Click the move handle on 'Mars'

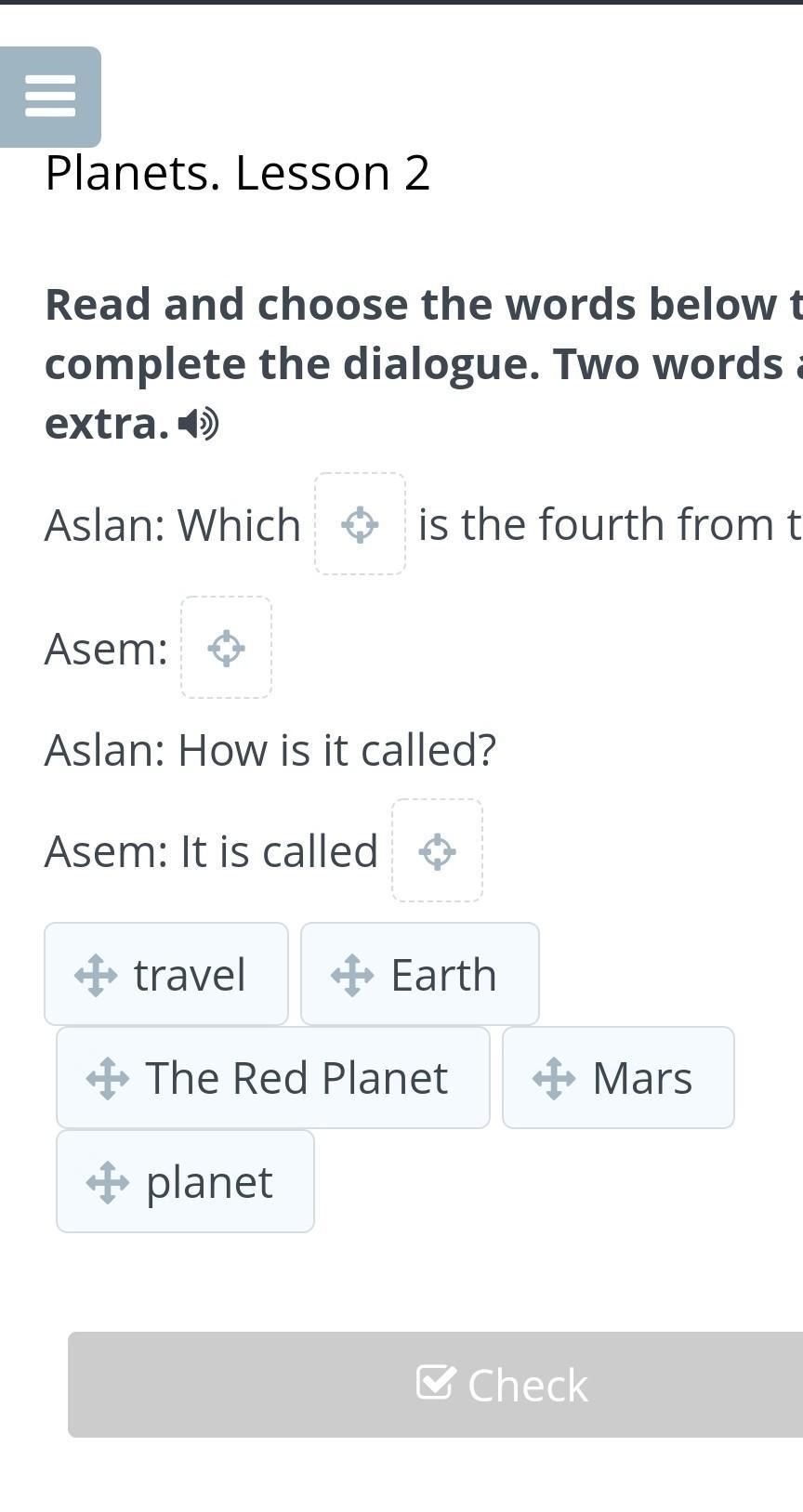554,1079
